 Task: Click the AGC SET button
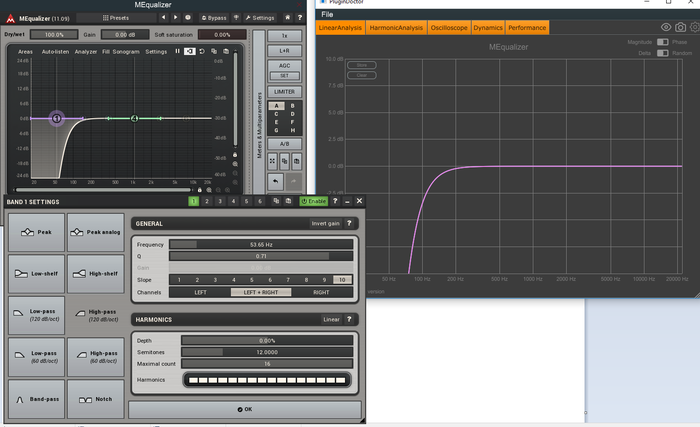tap(284, 76)
